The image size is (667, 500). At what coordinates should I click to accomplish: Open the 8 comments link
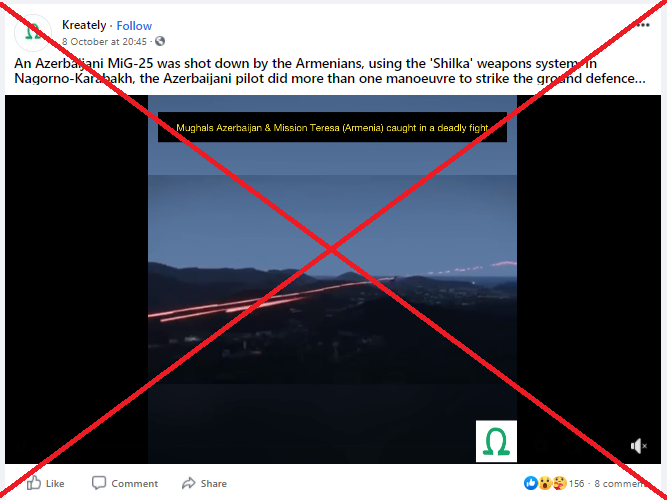621,483
